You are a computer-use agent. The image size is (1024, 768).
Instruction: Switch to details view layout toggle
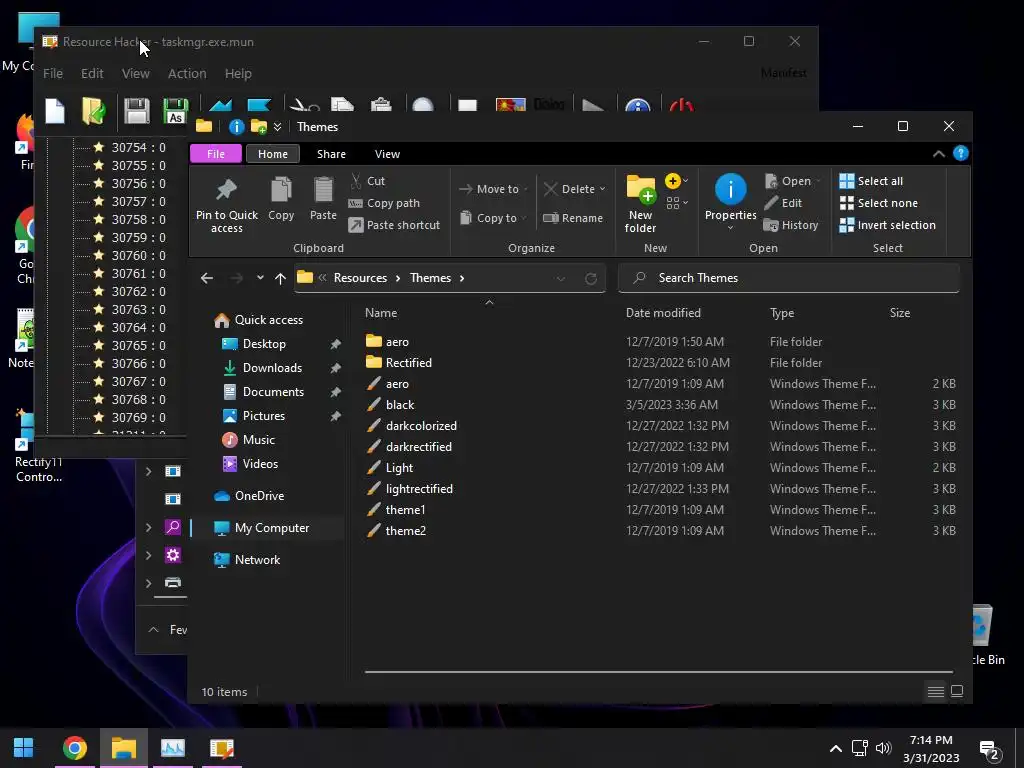click(936, 691)
